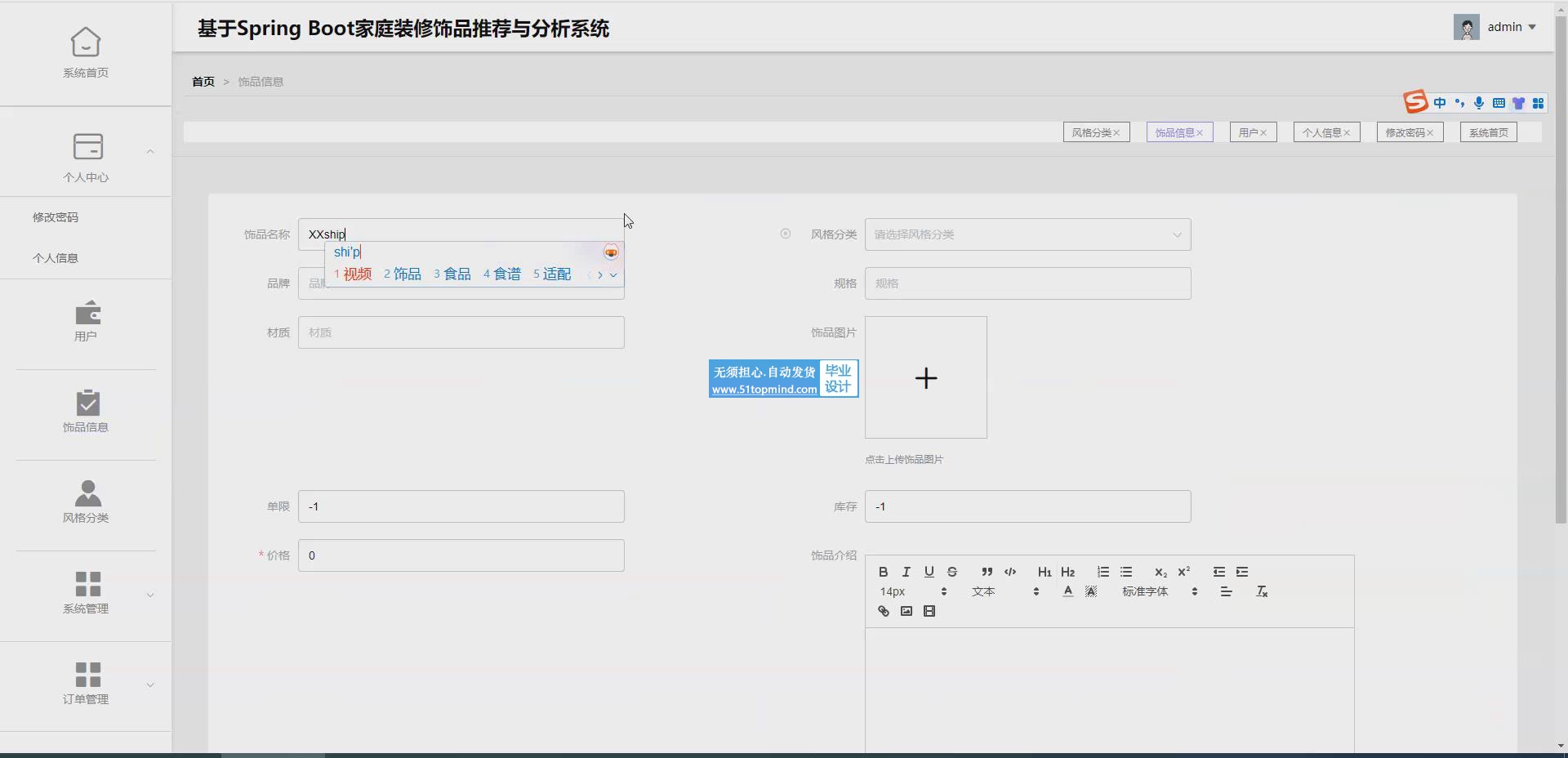Image resolution: width=1568 pixels, height=758 pixels.
Task: Click the plus box to upload 饰品图片
Action: click(925, 377)
